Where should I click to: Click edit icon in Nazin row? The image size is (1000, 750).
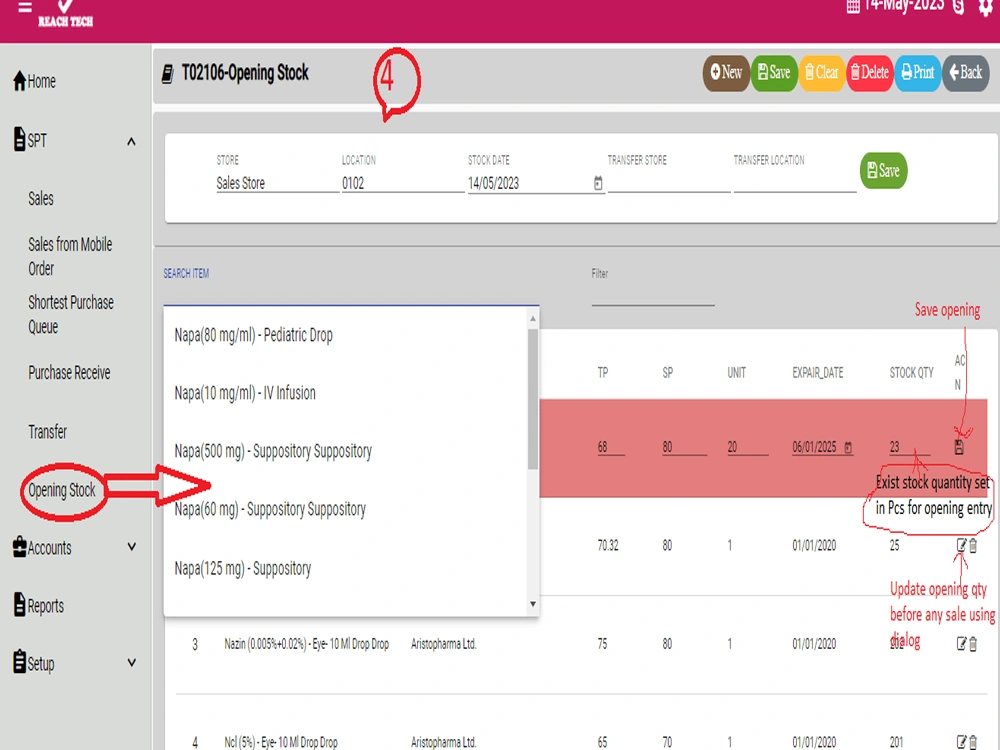(x=961, y=643)
